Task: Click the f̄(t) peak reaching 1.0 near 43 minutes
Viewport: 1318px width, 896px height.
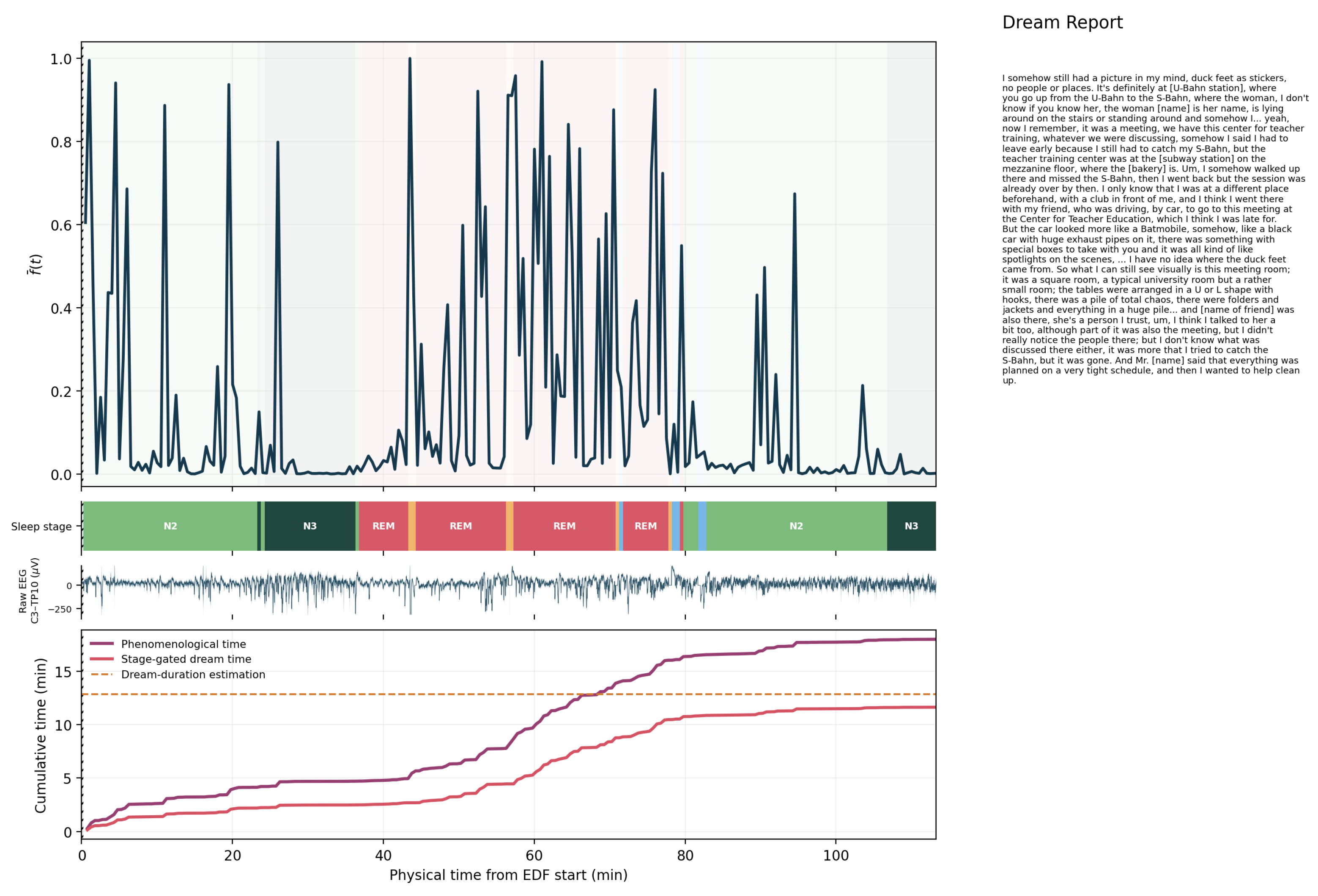Action: pyautogui.click(x=409, y=59)
